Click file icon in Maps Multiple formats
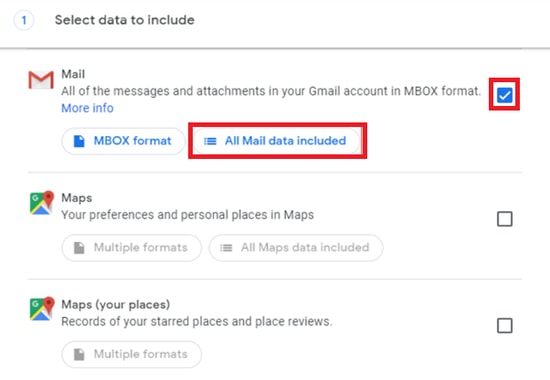Screen dimensions: 550x380 tap(79, 248)
